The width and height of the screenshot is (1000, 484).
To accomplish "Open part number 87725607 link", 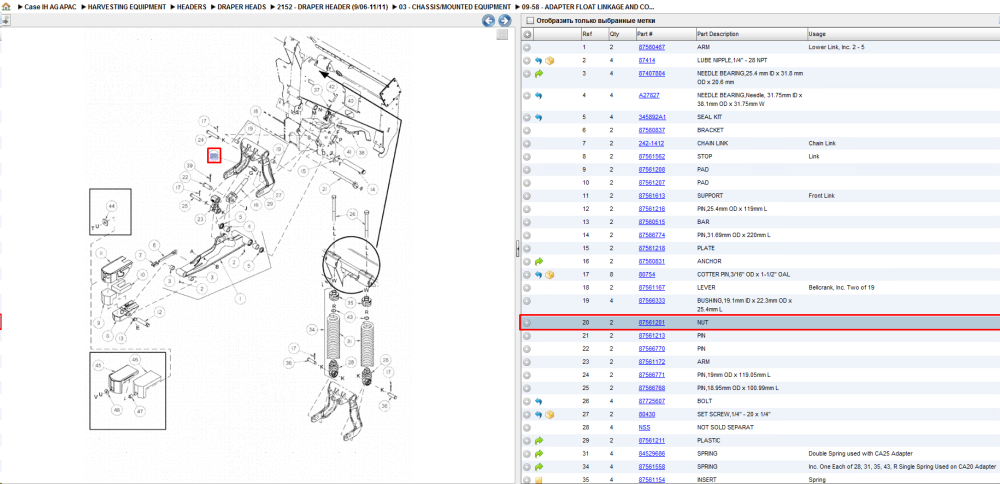I will click(x=652, y=401).
